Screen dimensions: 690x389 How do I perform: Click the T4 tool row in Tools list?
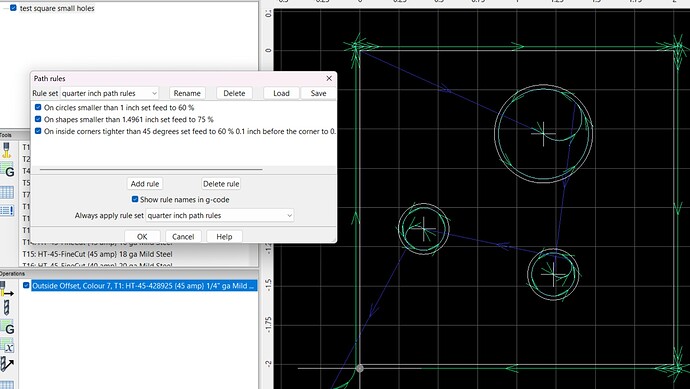(26, 171)
